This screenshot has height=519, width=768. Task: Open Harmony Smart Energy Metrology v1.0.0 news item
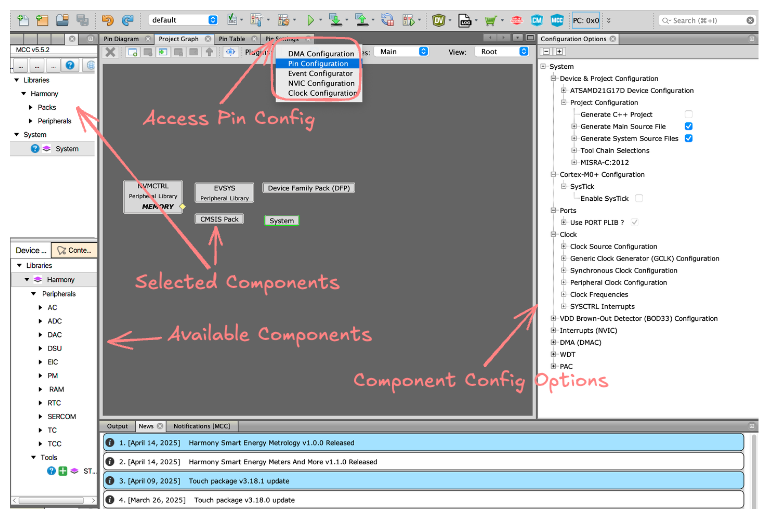coord(423,443)
